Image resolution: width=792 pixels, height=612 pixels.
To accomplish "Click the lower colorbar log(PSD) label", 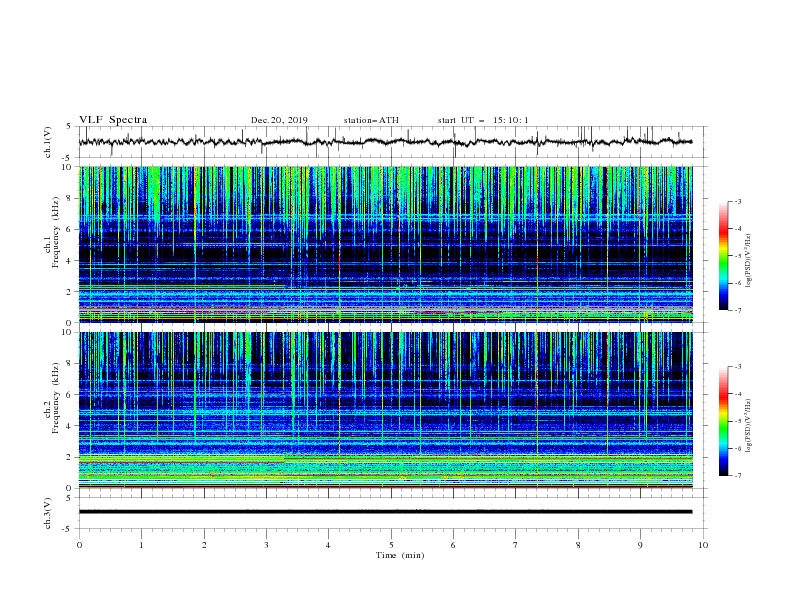I will pyautogui.click(x=749, y=426).
